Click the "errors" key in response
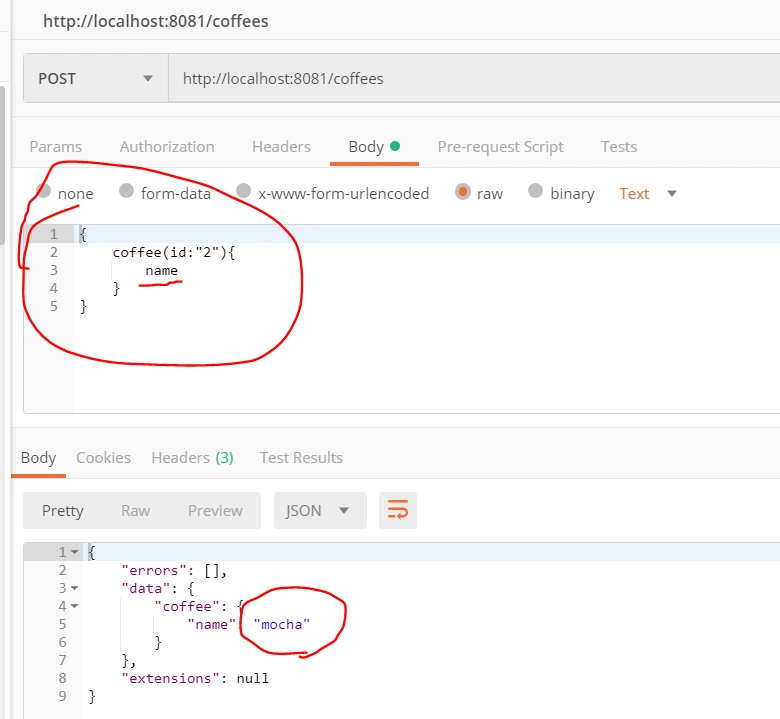 click(x=154, y=571)
